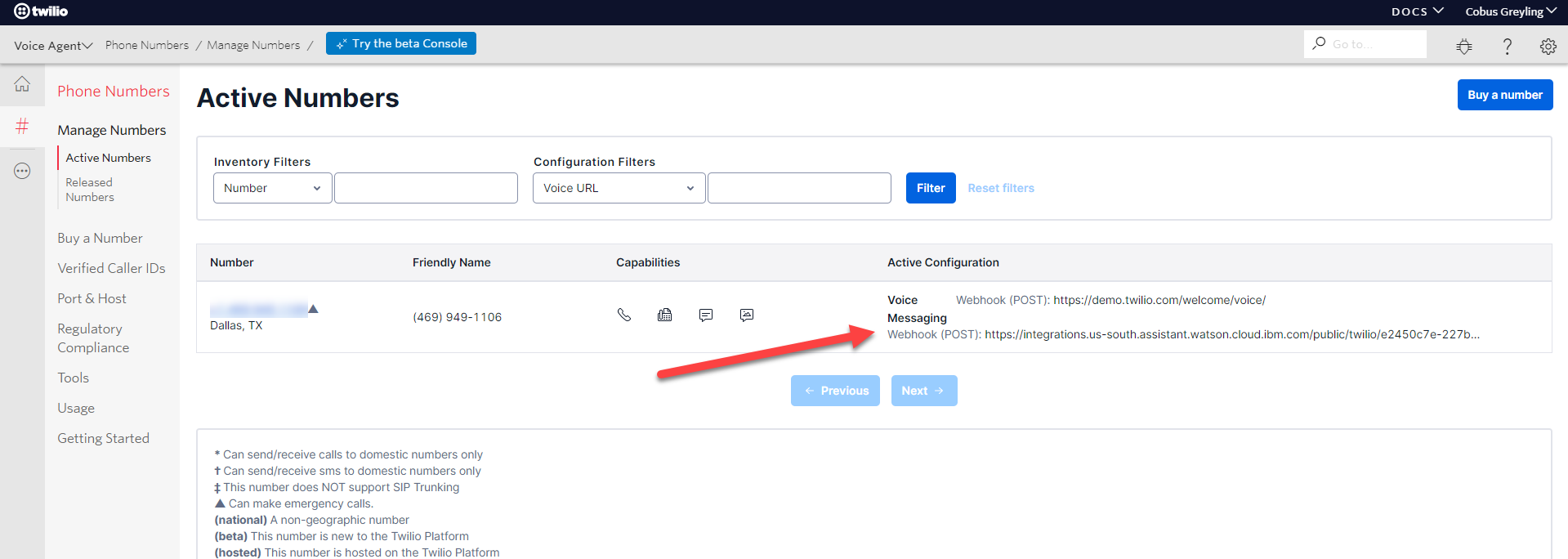Expand the Voice Agent project dropdown
The width and height of the screenshot is (1568, 559).
[53, 45]
